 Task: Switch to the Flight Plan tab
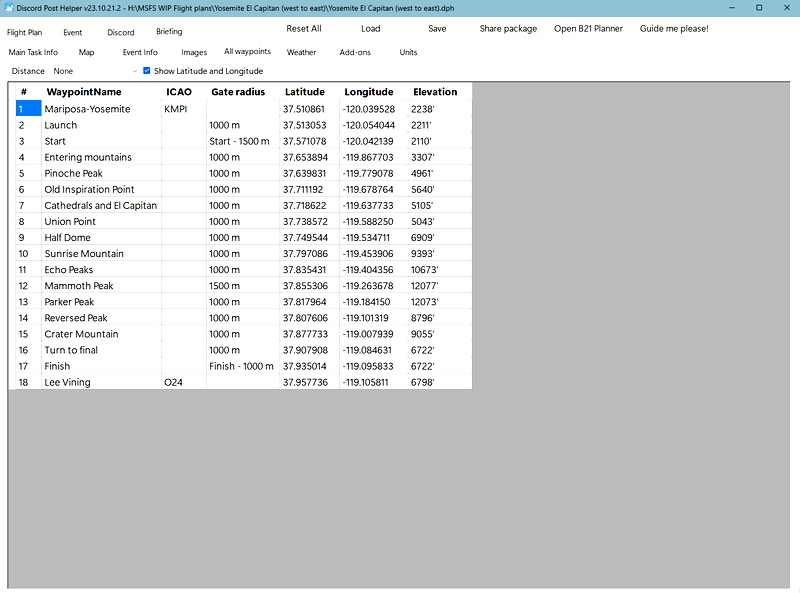(24, 31)
